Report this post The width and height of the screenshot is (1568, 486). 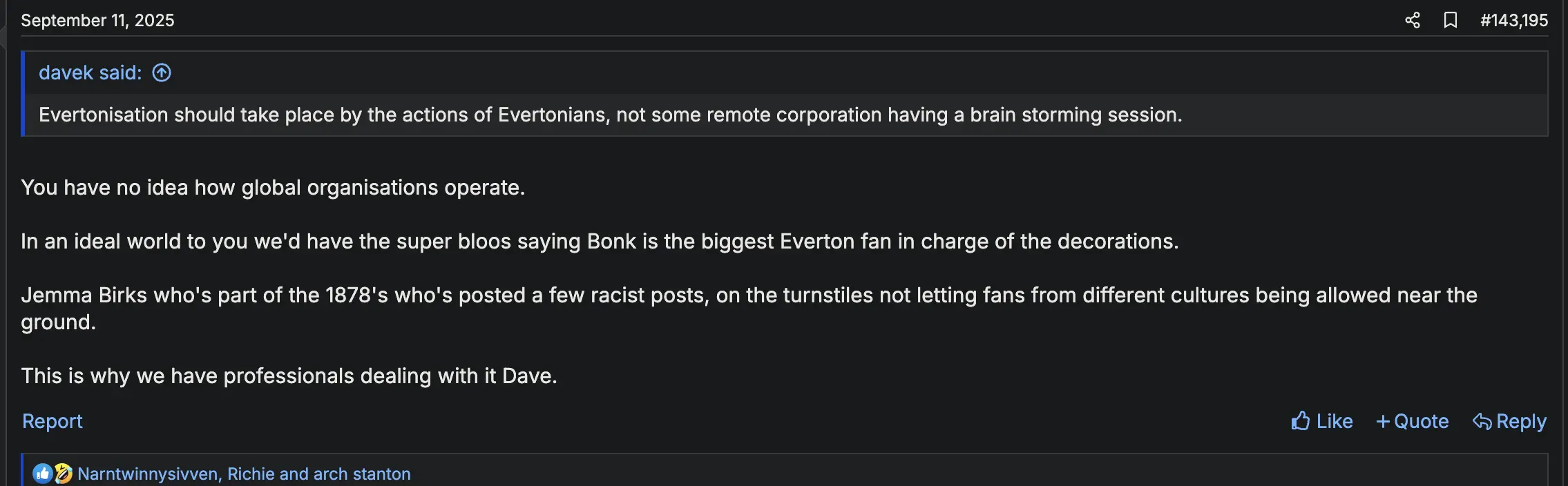pos(52,421)
